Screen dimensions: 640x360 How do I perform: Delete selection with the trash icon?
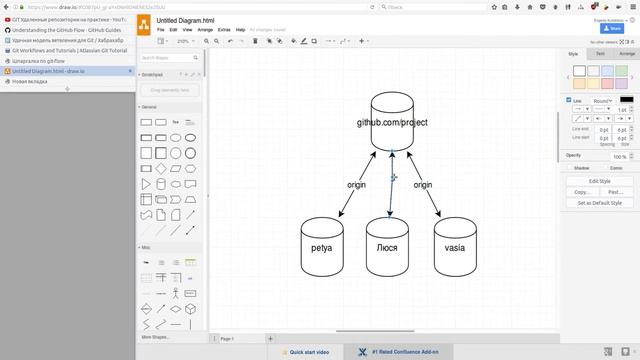coord(255,41)
